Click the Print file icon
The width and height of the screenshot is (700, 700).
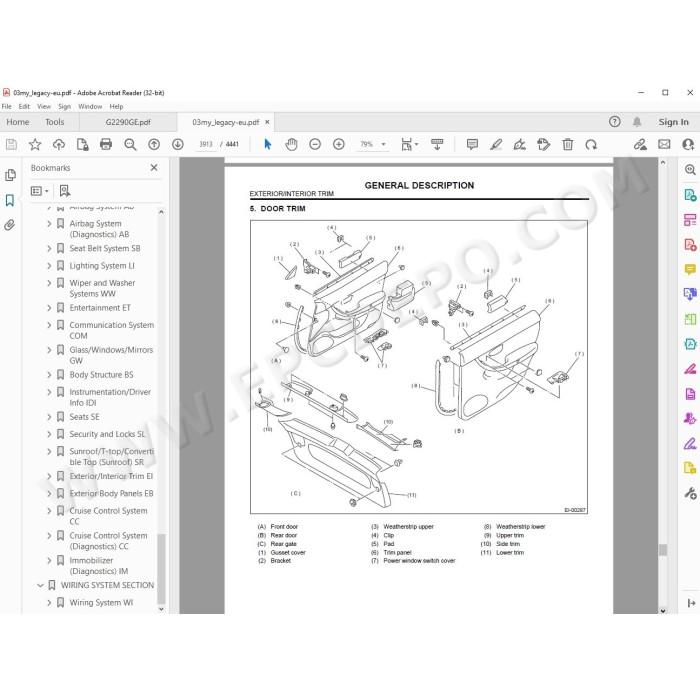[x=106, y=144]
